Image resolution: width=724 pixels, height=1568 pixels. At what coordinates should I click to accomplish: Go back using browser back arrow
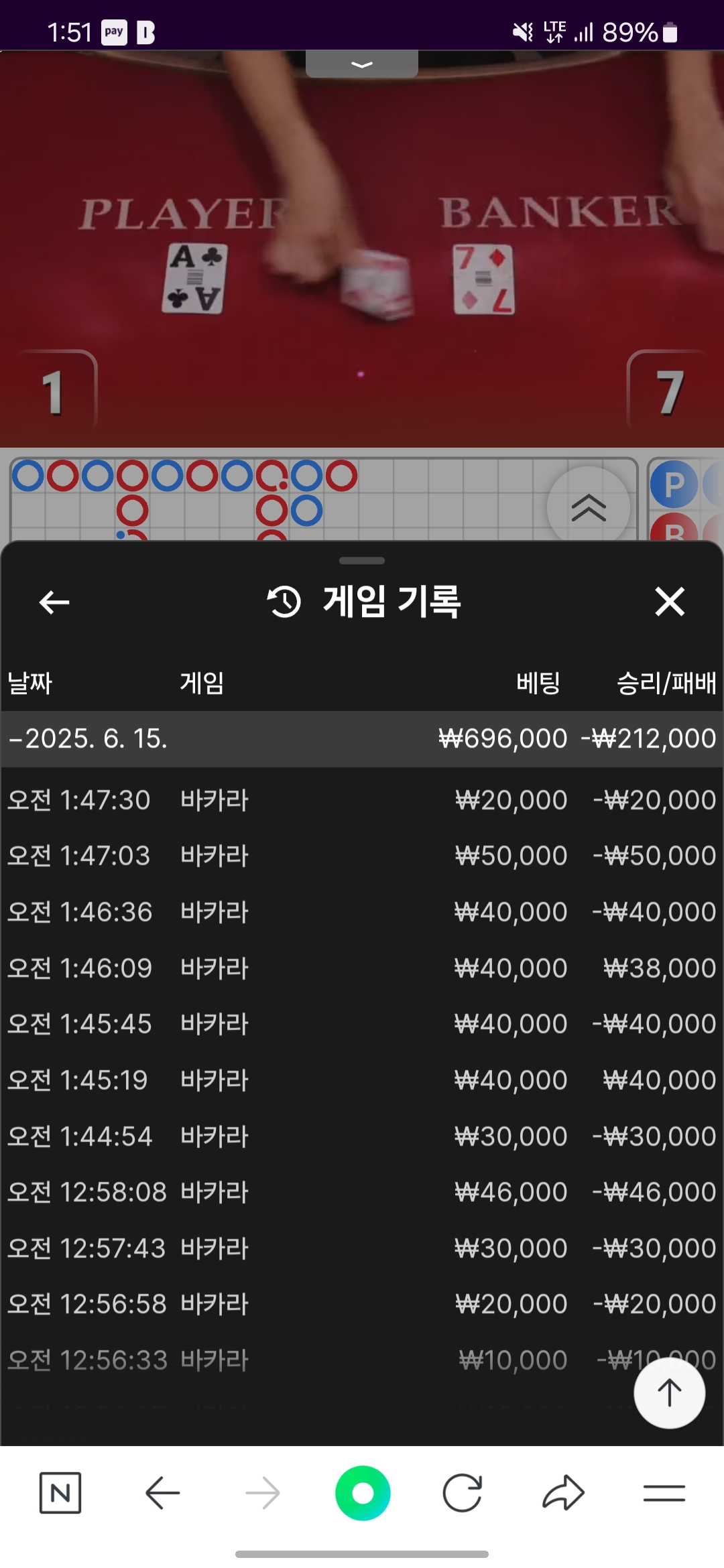pos(162,1493)
